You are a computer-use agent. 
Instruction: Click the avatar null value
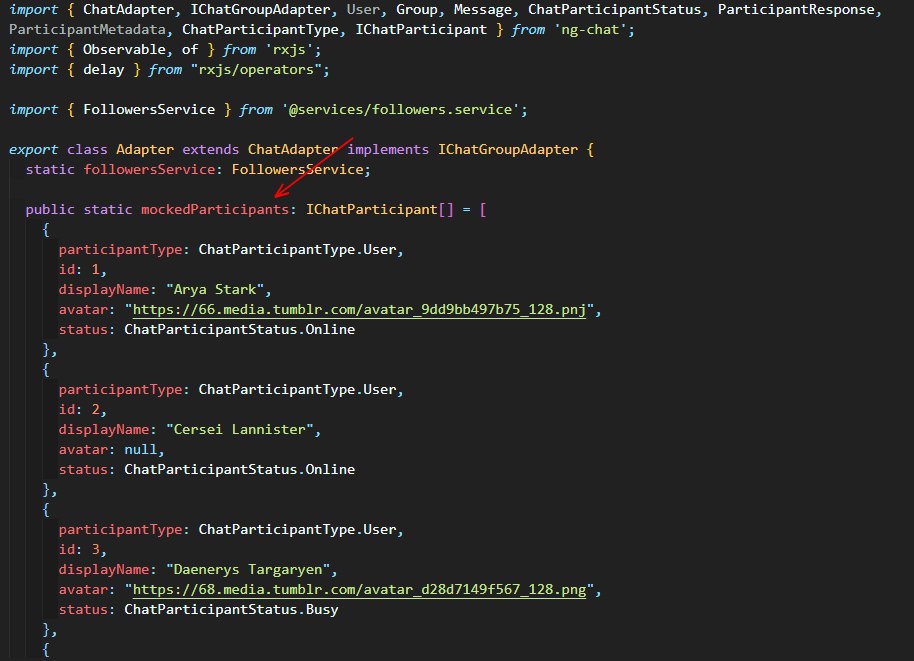pos(140,449)
